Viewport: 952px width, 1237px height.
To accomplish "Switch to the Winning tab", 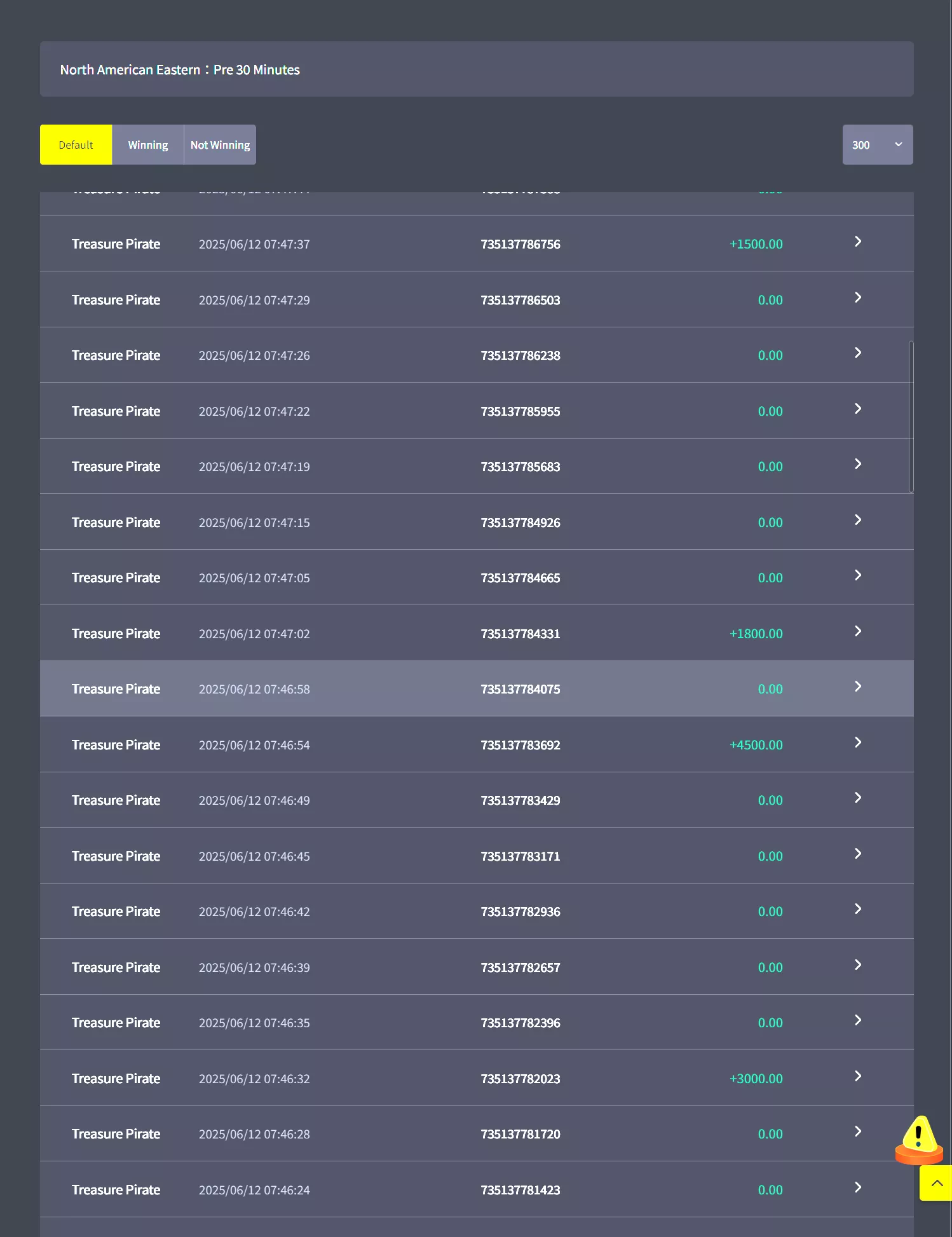I will [x=148, y=145].
